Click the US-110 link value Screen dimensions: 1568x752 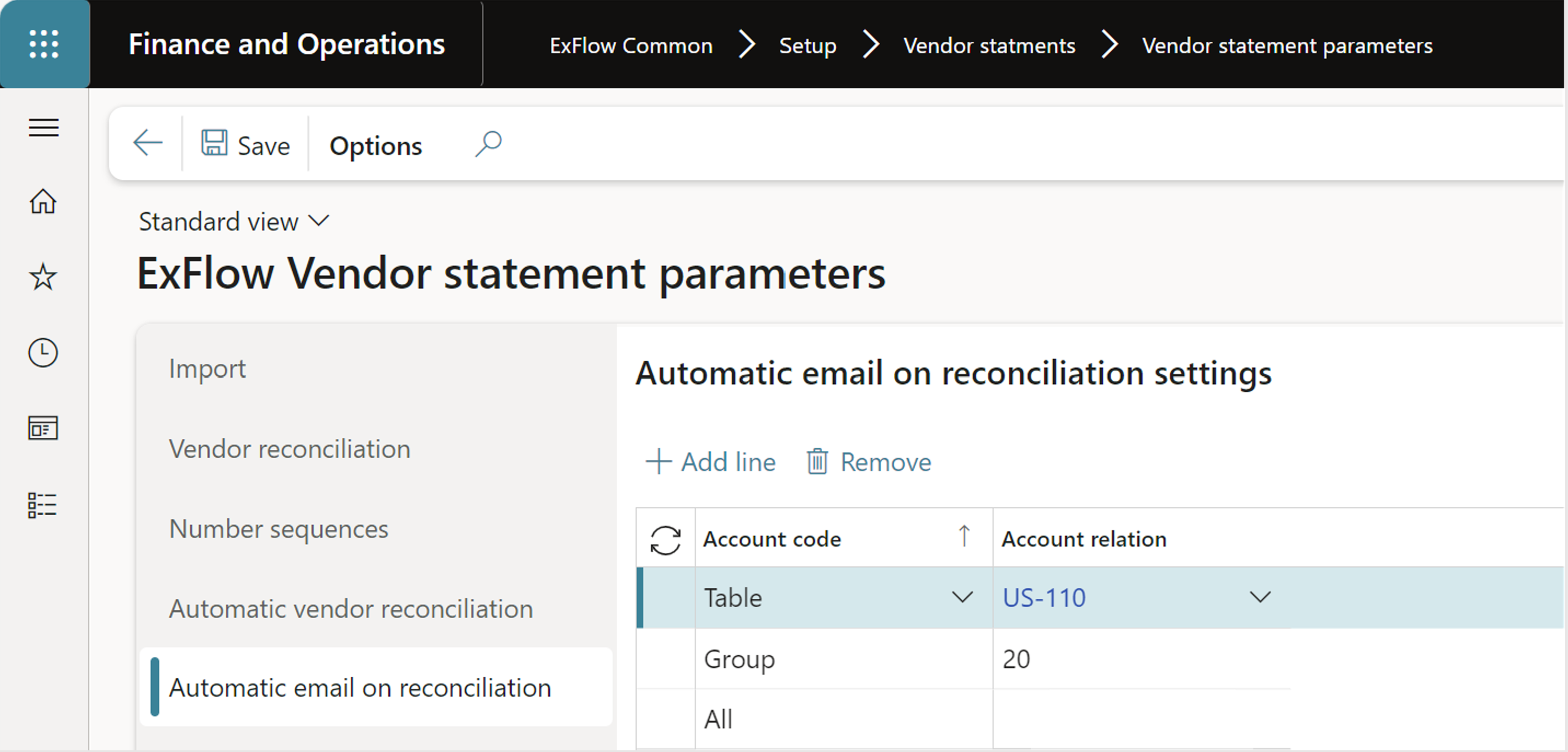coord(1044,598)
